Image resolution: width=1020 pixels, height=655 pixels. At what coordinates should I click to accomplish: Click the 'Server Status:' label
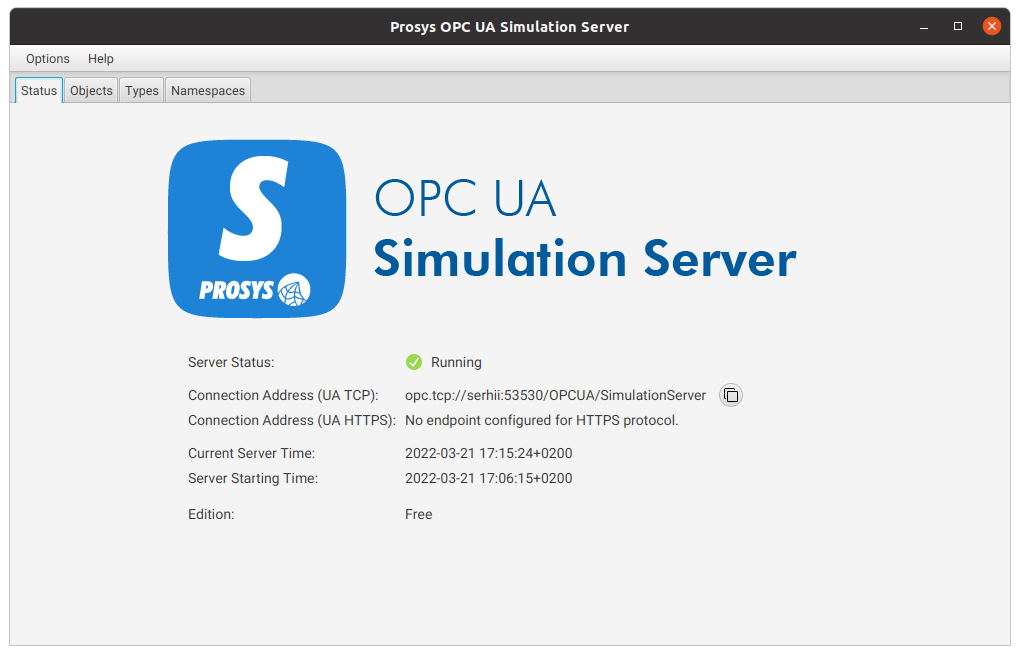(231, 362)
